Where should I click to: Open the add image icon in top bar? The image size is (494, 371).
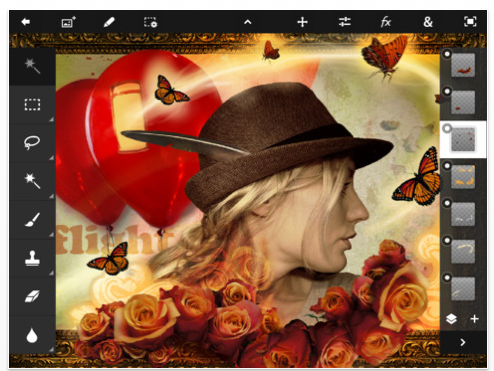click(69, 22)
